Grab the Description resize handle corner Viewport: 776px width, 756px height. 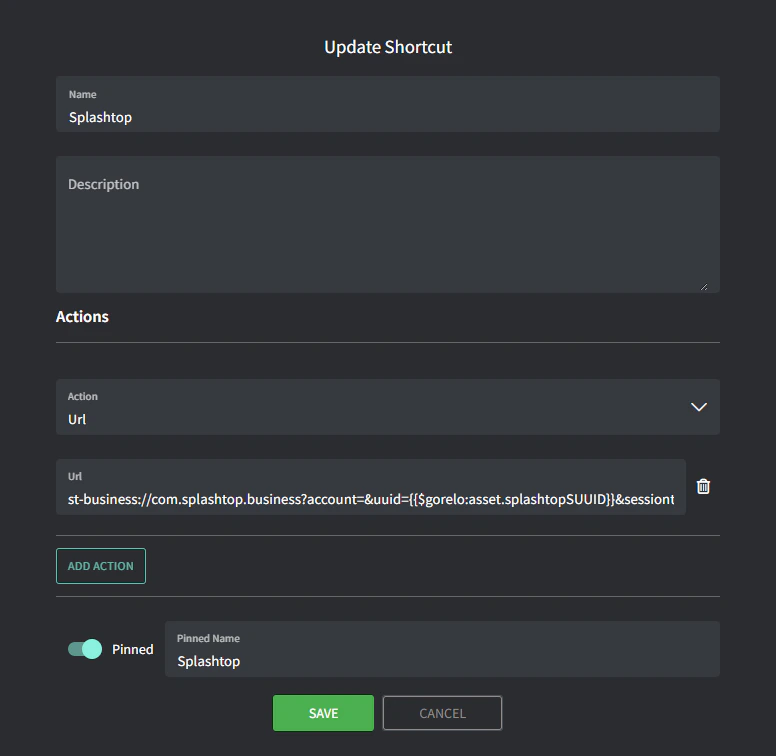[704, 287]
